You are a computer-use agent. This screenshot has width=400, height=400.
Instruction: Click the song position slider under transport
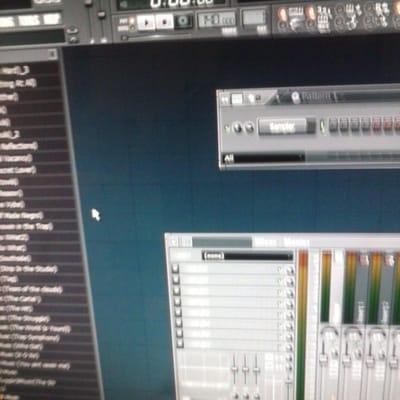tap(157, 37)
